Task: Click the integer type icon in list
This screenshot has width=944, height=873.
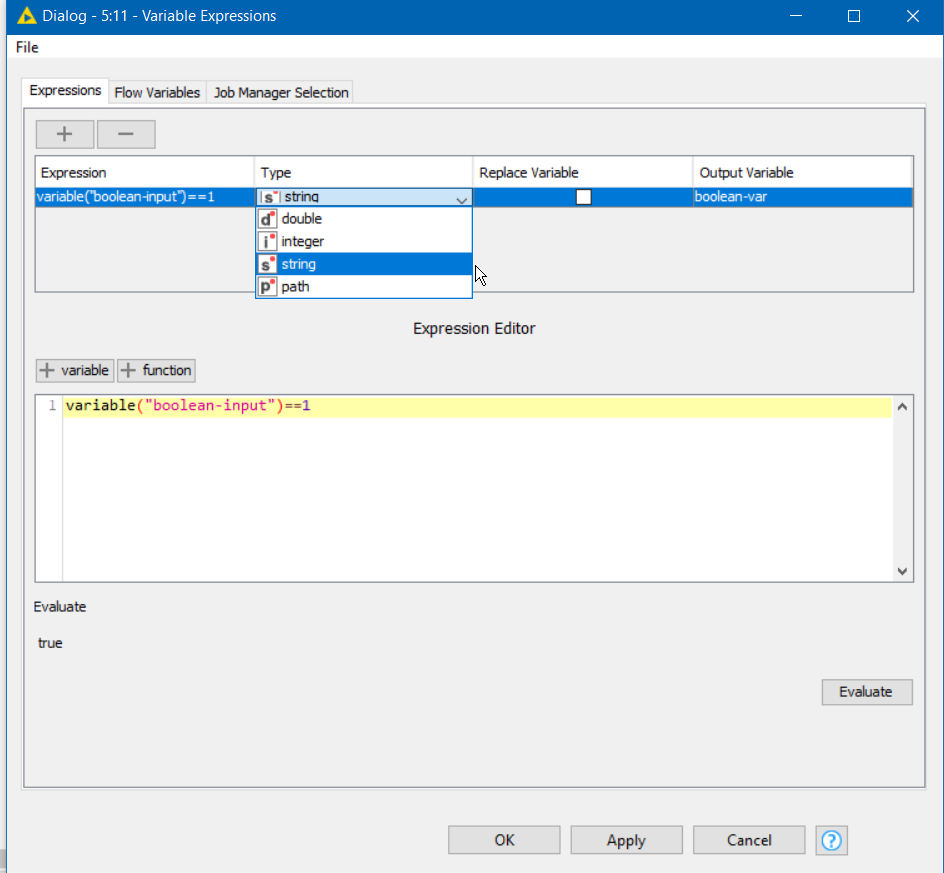Action: pos(267,242)
